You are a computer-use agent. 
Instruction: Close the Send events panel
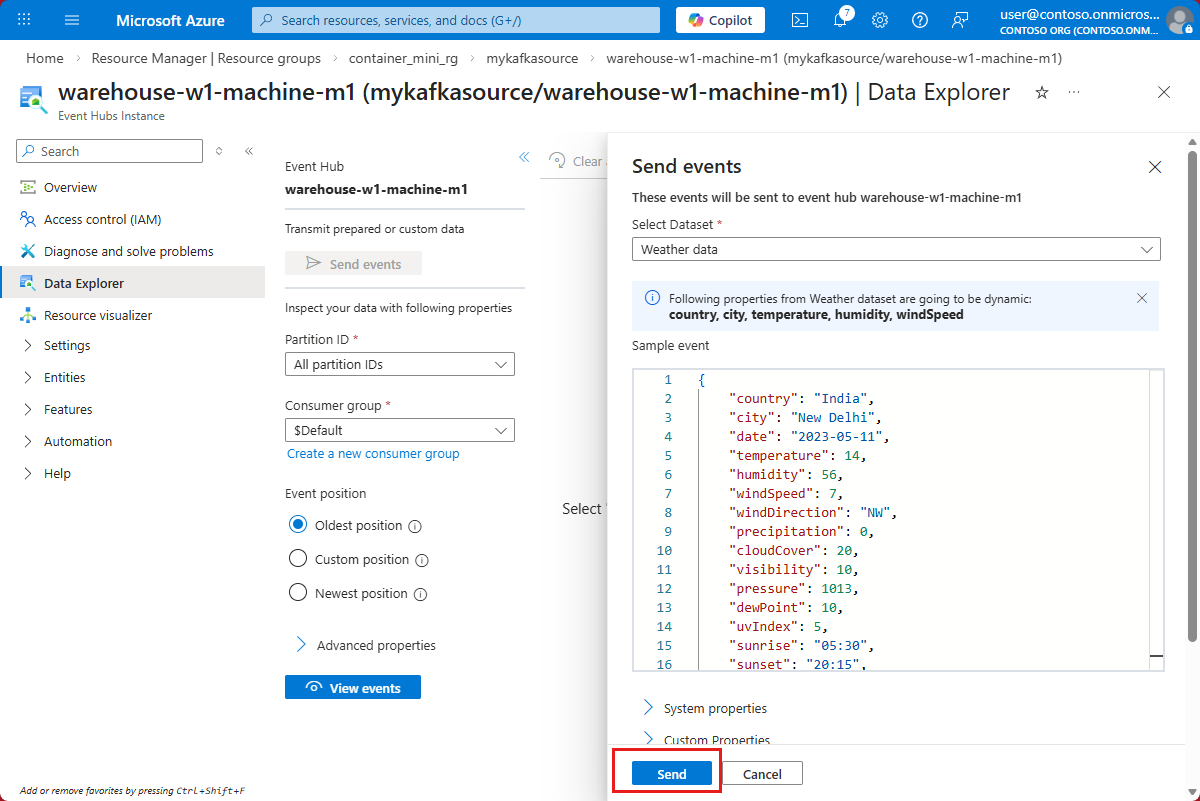[1155, 167]
